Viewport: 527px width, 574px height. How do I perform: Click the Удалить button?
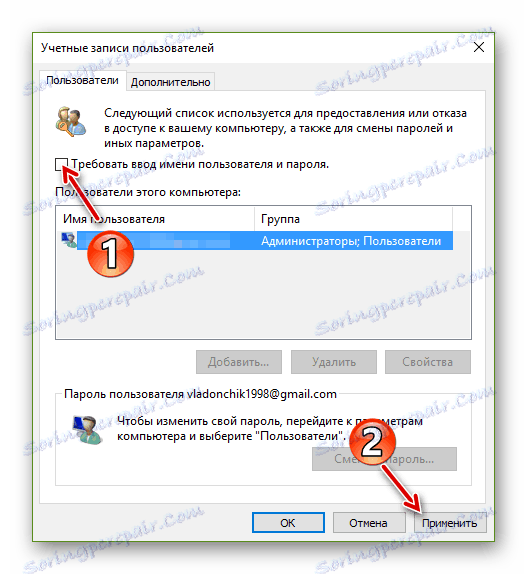(x=334, y=362)
